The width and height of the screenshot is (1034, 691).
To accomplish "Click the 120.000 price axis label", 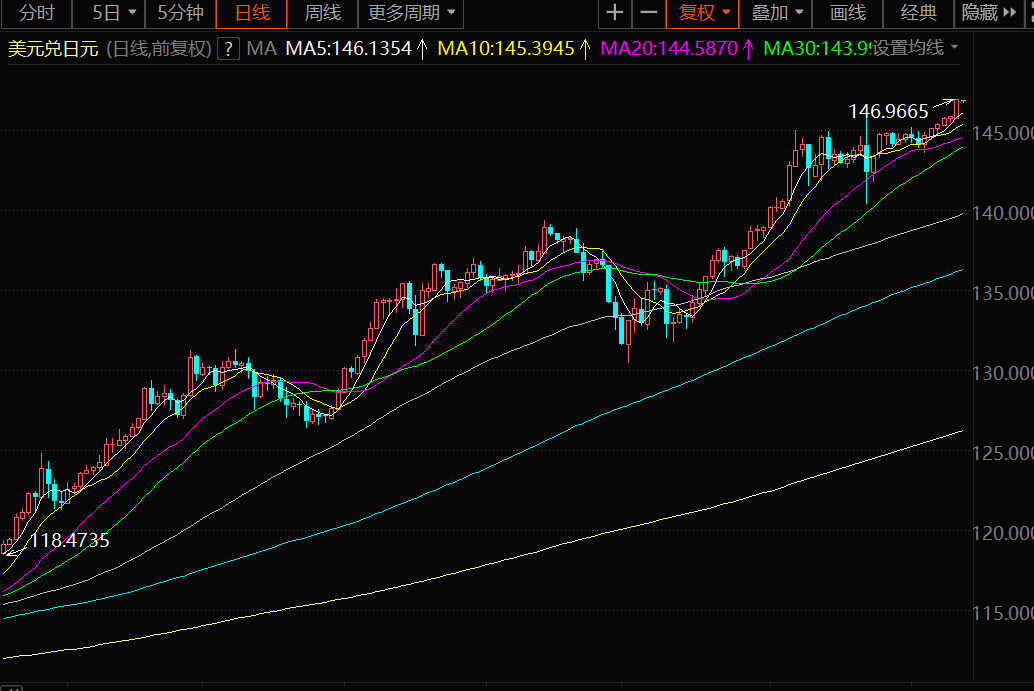I will pyautogui.click(x=1003, y=533).
